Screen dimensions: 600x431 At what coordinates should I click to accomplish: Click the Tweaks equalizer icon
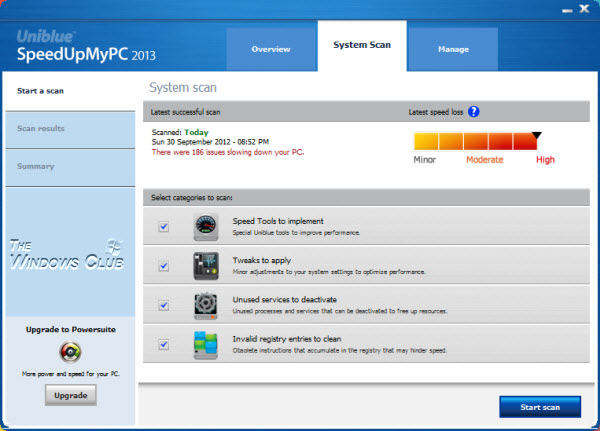pos(207,265)
